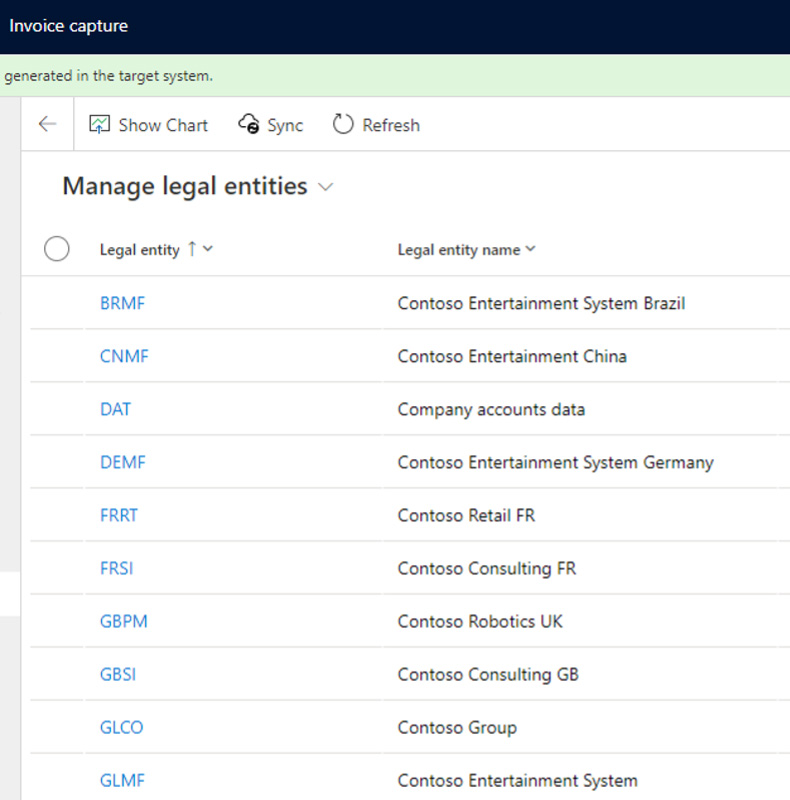Click the Sync cloud icon

click(249, 124)
